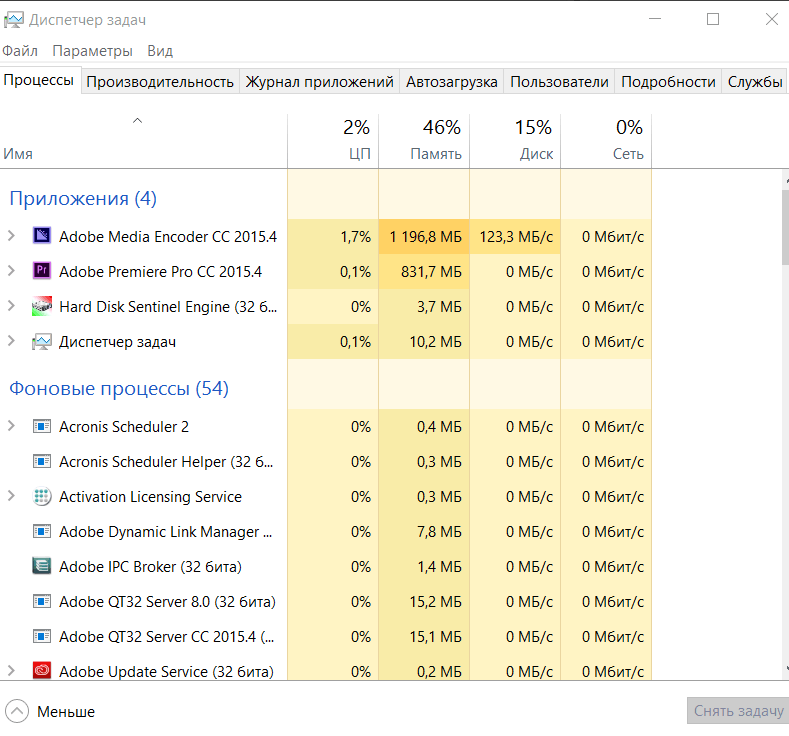Image resolution: width=789 pixels, height=736 pixels.
Task: Open the Параметры menu
Action: pos(93,51)
